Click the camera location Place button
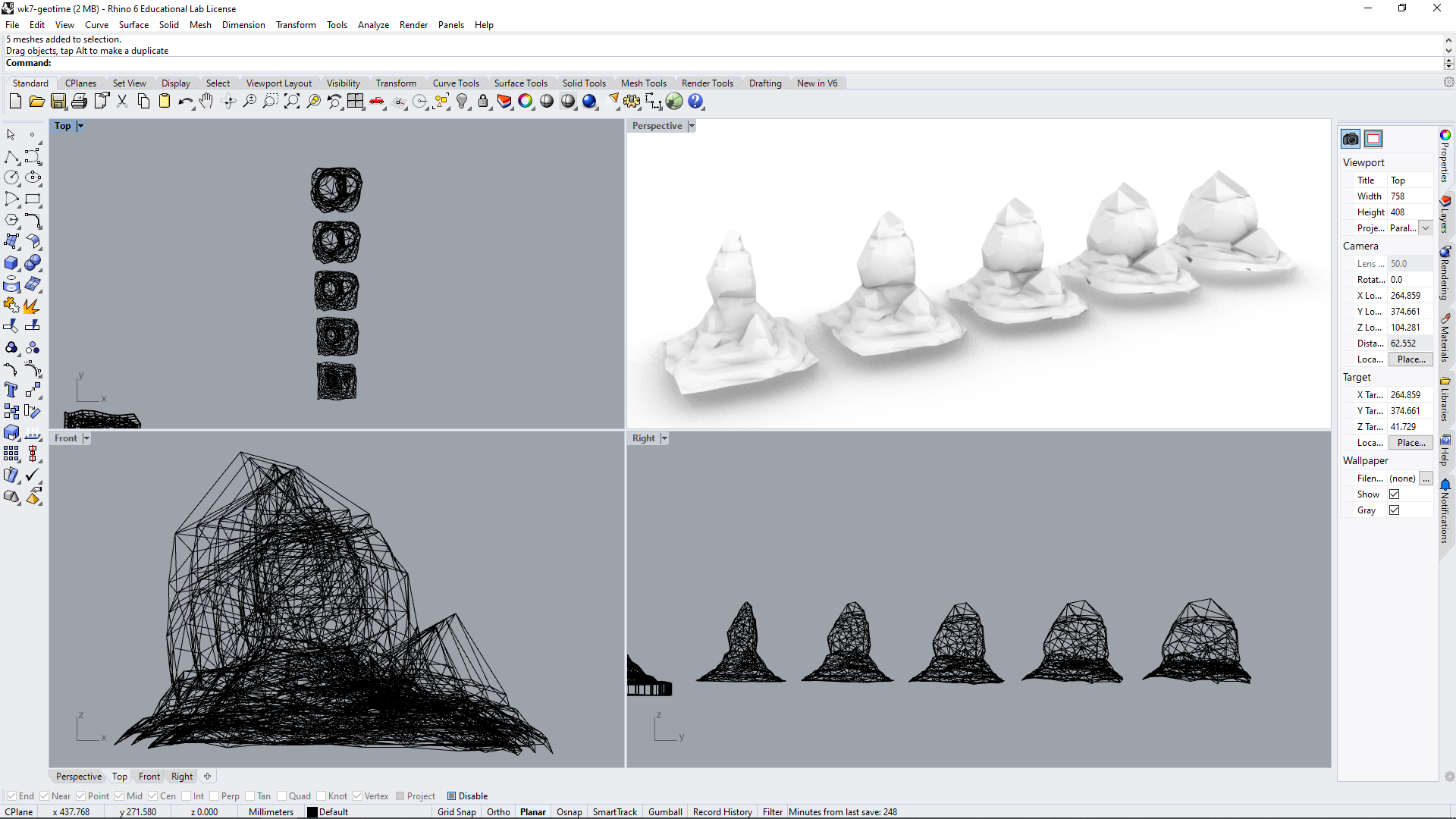Viewport: 1456px width, 819px height. 1410,359
